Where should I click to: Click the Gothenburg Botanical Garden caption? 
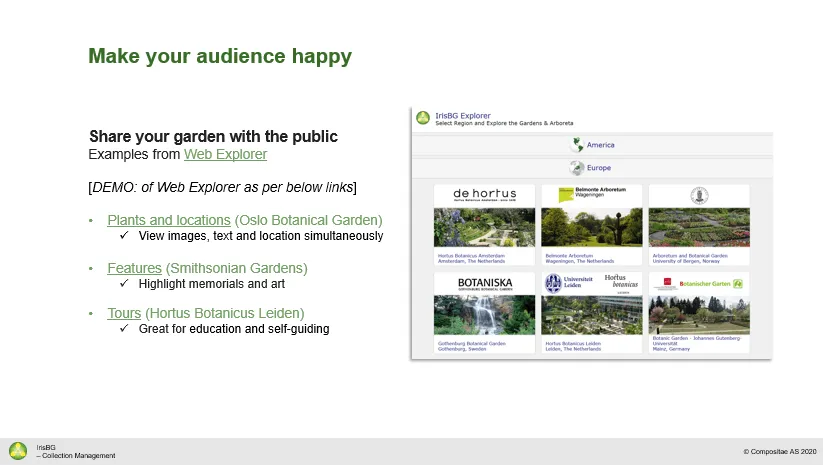(471, 346)
